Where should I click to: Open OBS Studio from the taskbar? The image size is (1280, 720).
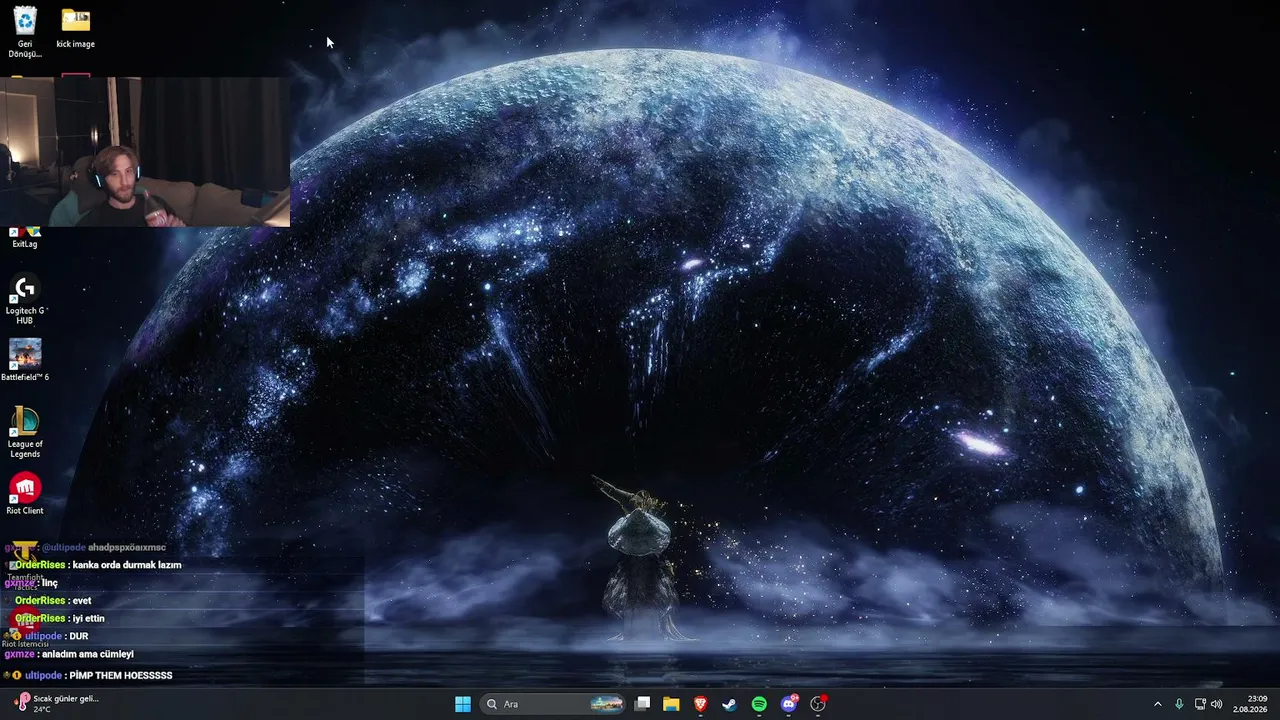tap(818, 704)
